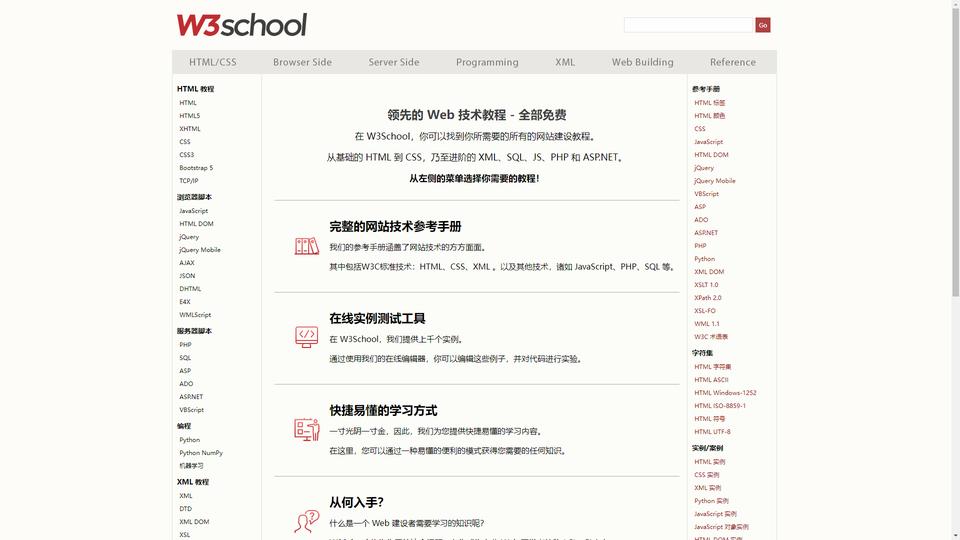This screenshot has height=540, width=960.
Task: Open XHTML tutorial link
Action: pyautogui.click(x=190, y=129)
